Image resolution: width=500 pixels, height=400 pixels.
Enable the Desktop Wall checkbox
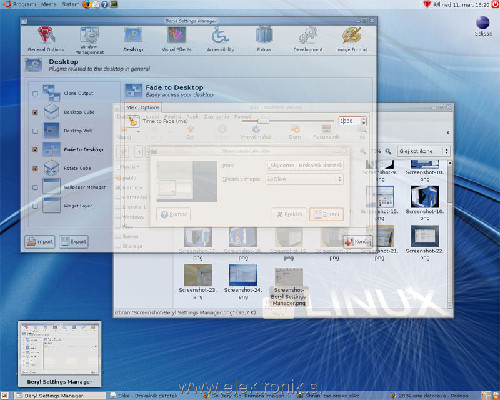coord(35,131)
